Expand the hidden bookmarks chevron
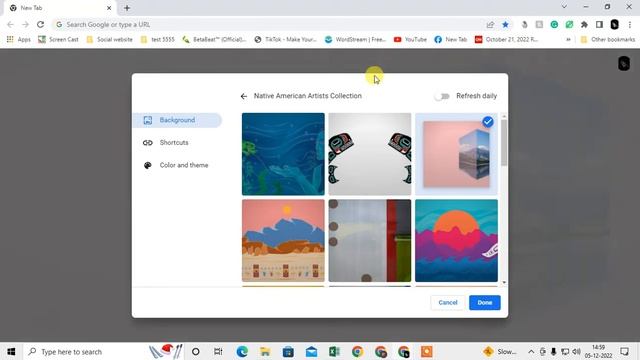Screen dimensions: 640x360 568,40
